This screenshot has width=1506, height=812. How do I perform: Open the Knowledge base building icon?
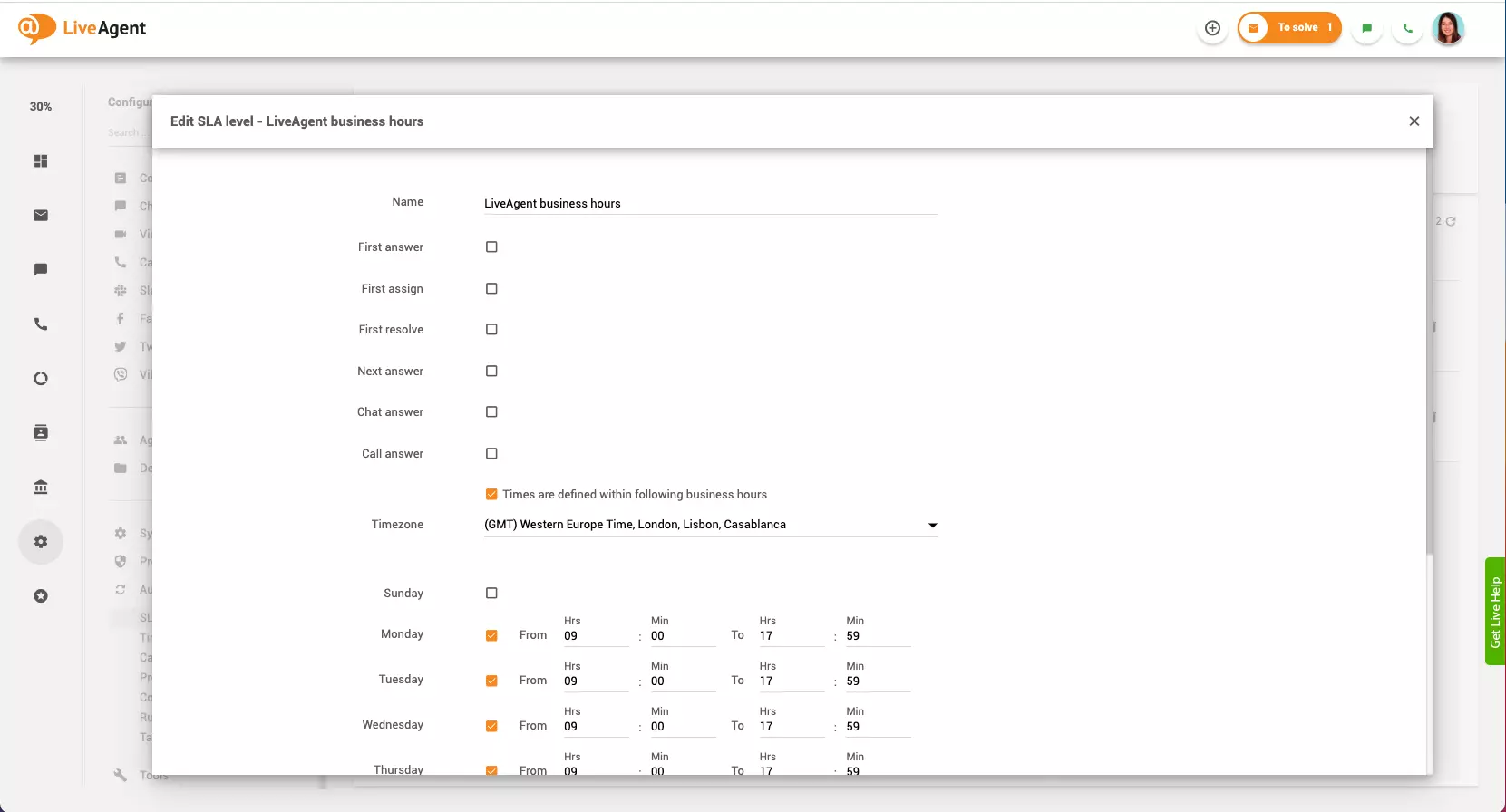coord(41,488)
